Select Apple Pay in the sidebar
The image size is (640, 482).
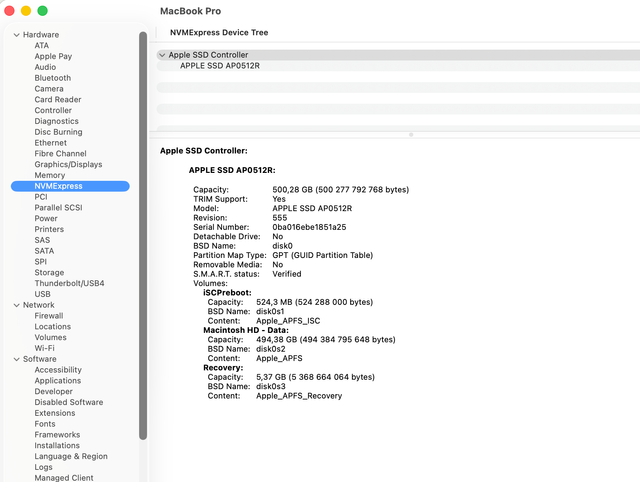53,56
